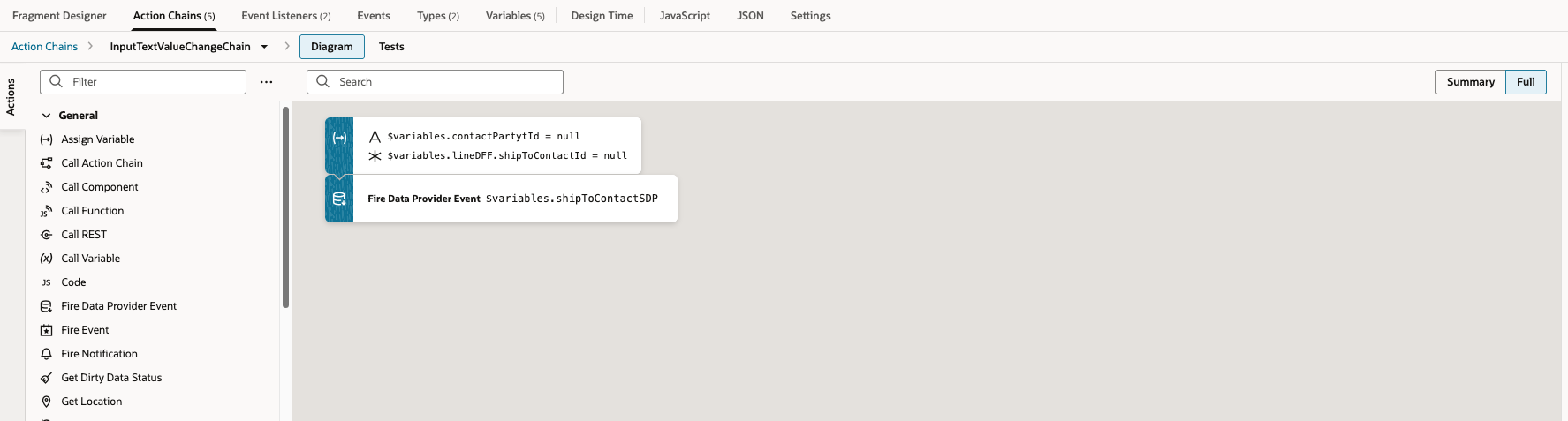Select the Fire Data Provider Event node icon
1568x421 pixels.
[339, 199]
